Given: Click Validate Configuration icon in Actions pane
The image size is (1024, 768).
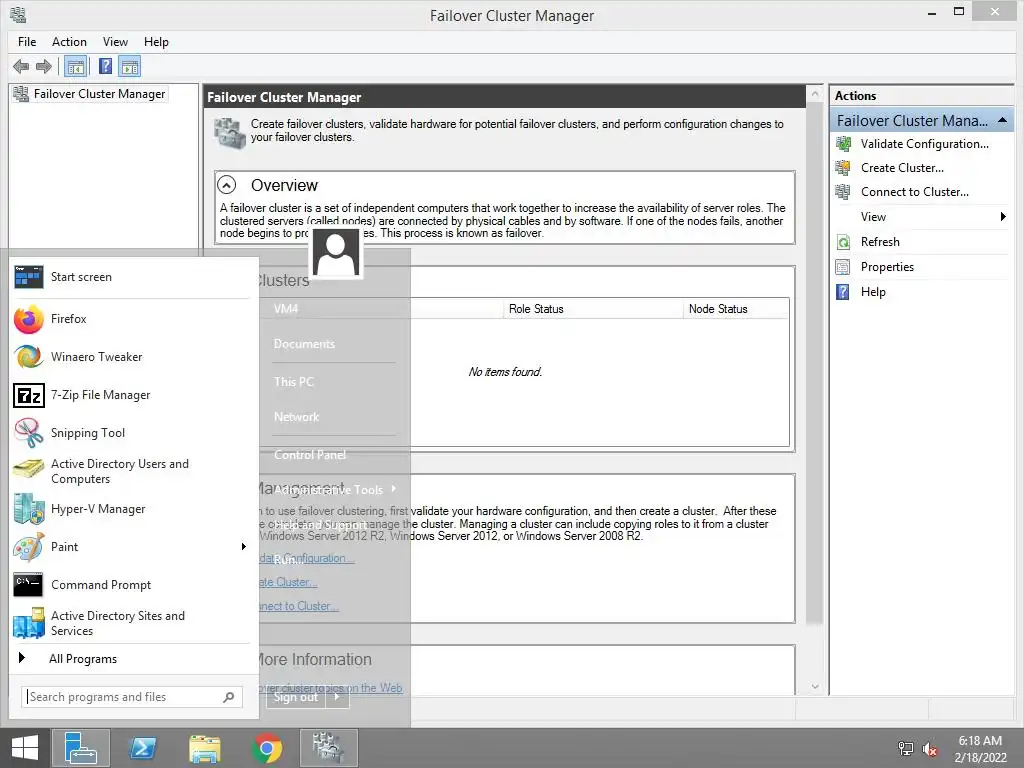Looking at the screenshot, I should tap(843, 144).
